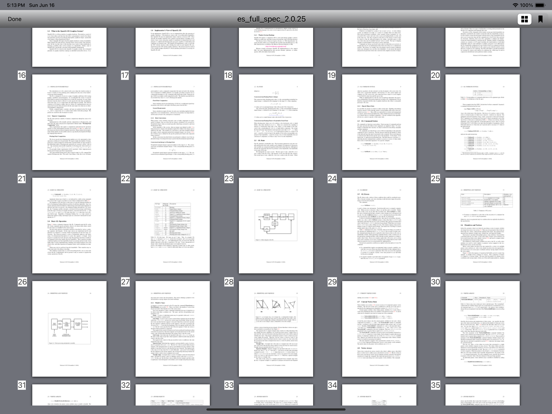Screen dimensions: 552x414
Task: Open page 35 thumbnail
Action: pyautogui.click(x=482, y=395)
